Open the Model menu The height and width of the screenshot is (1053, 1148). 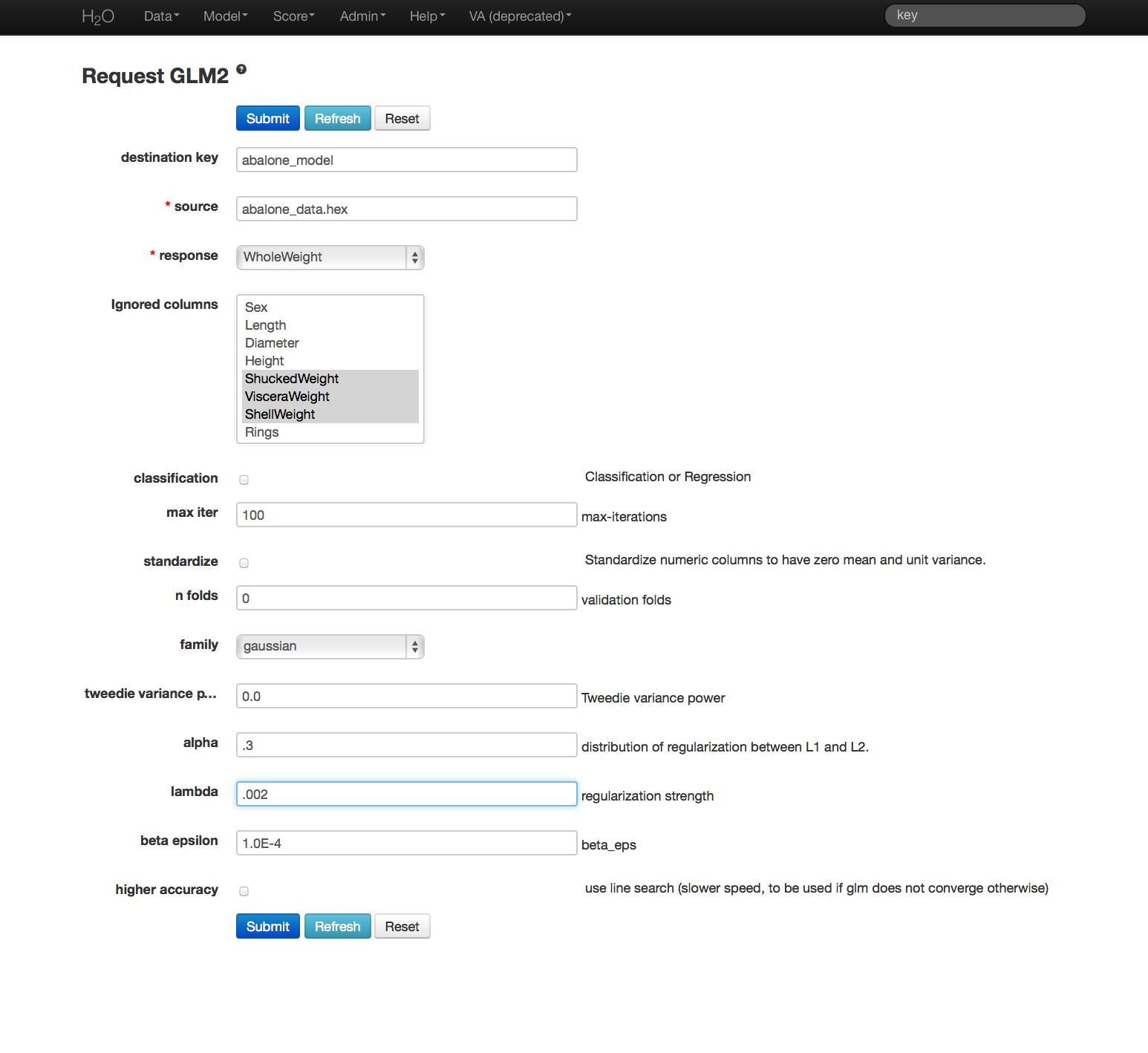(x=225, y=16)
